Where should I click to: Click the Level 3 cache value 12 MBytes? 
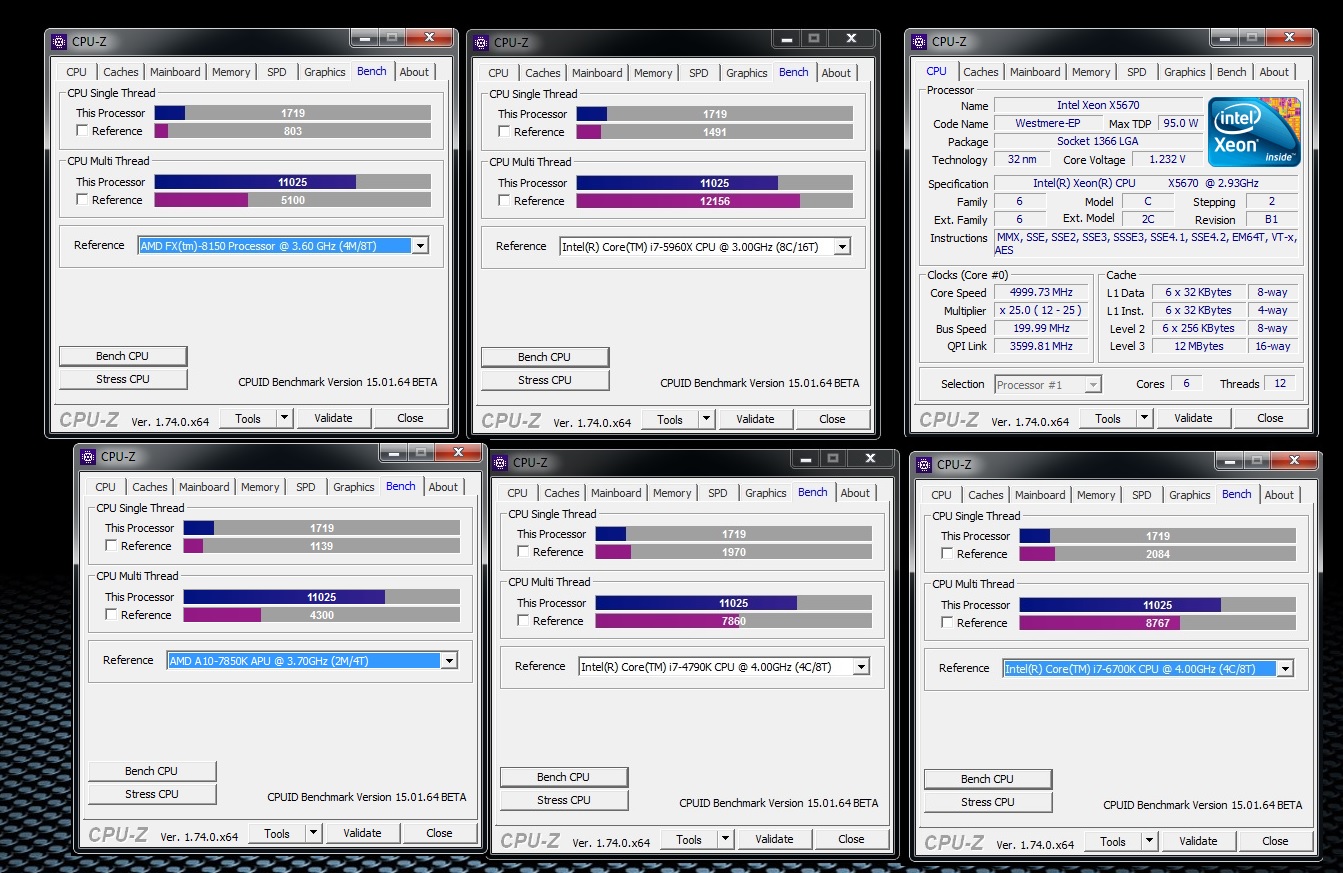pyautogui.click(x=1199, y=346)
